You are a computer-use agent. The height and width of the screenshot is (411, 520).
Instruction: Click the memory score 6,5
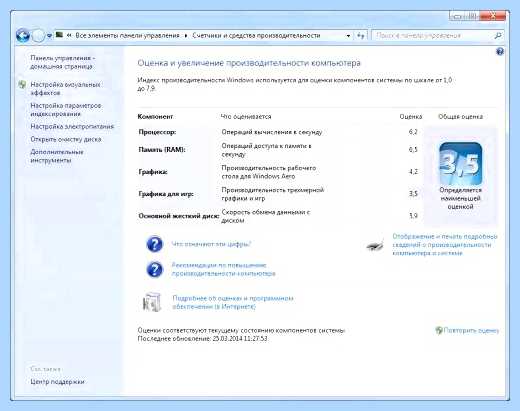(x=413, y=149)
